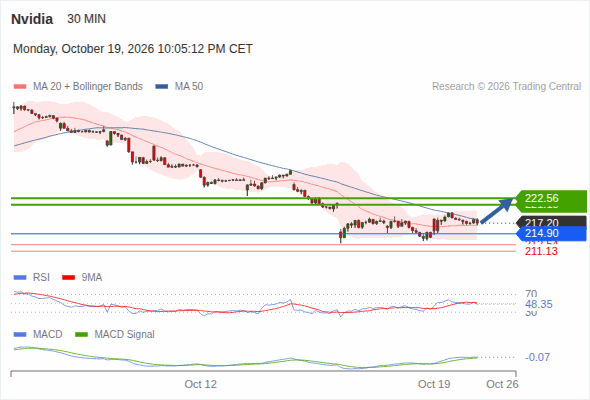The image size is (590, 400).
Task: Click the MA 20 + Bollinger Bands legend swatch
Action: [20, 87]
